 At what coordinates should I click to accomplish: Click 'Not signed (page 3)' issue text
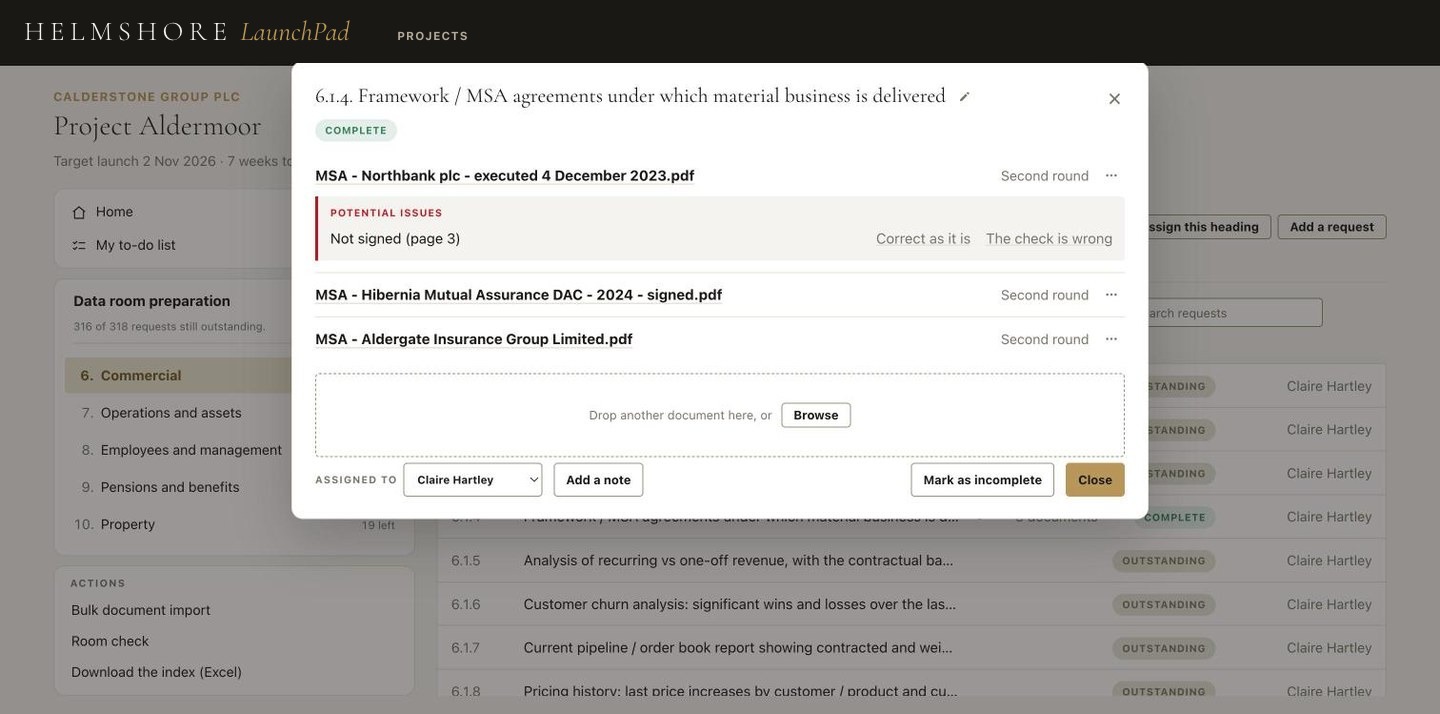(x=395, y=238)
